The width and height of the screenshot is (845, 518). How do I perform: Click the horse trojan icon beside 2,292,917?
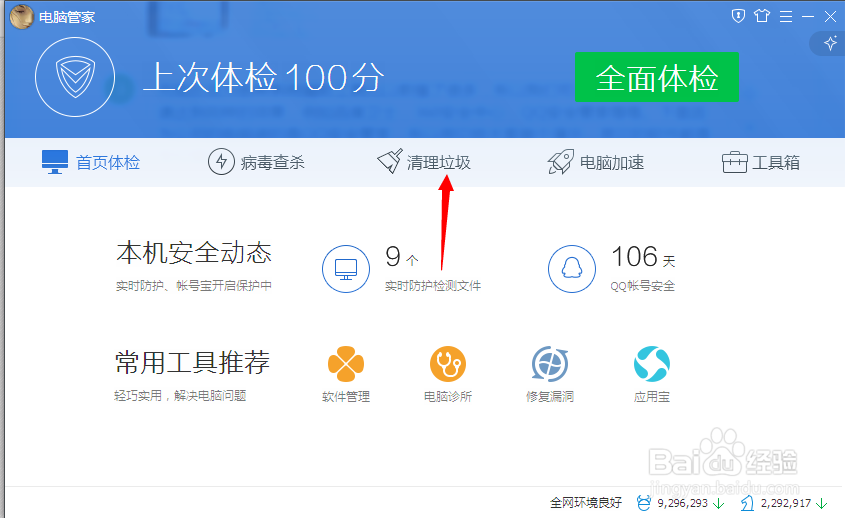coord(747,503)
